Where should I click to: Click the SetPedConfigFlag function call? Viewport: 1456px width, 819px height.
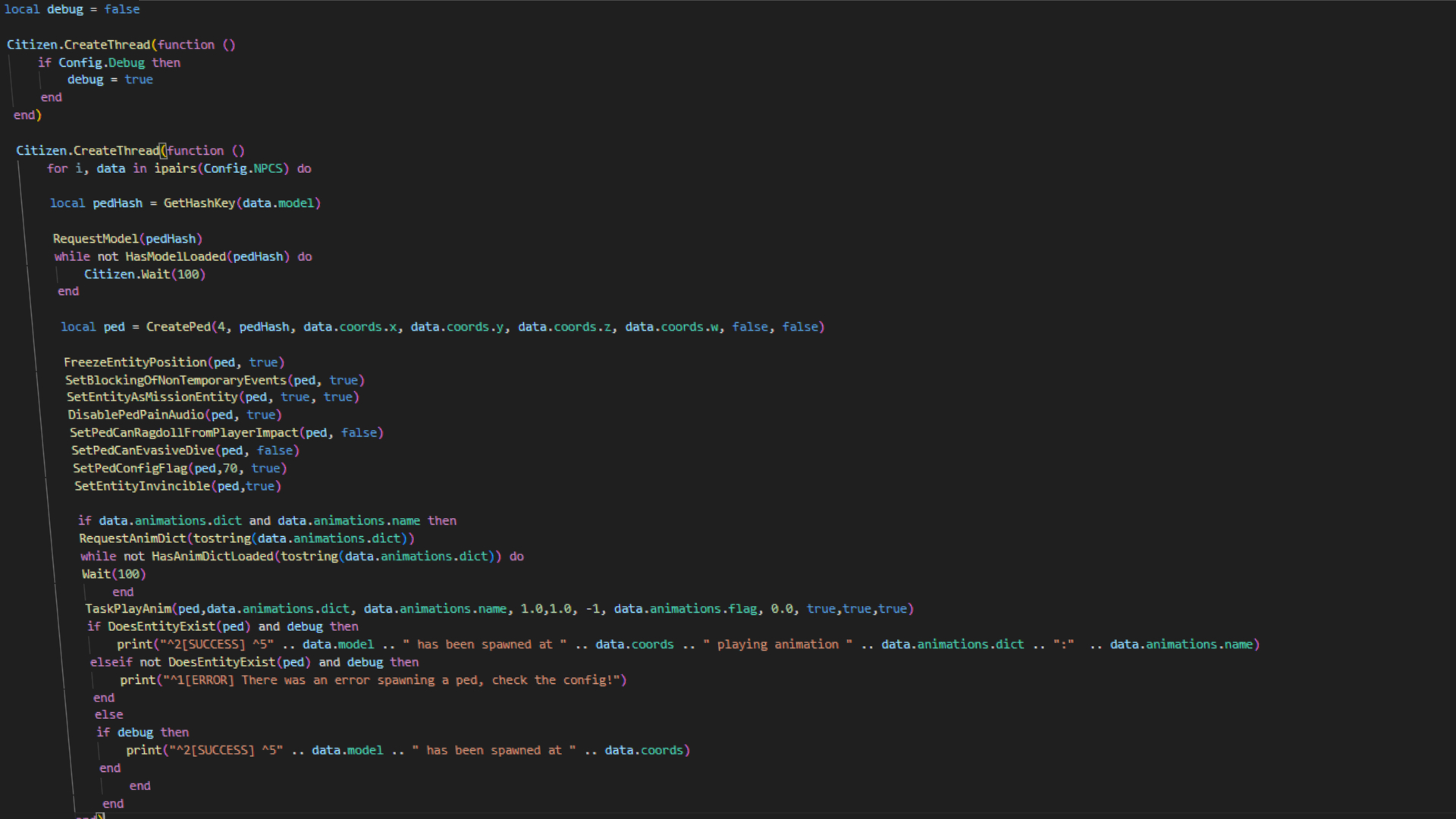pos(130,469)
